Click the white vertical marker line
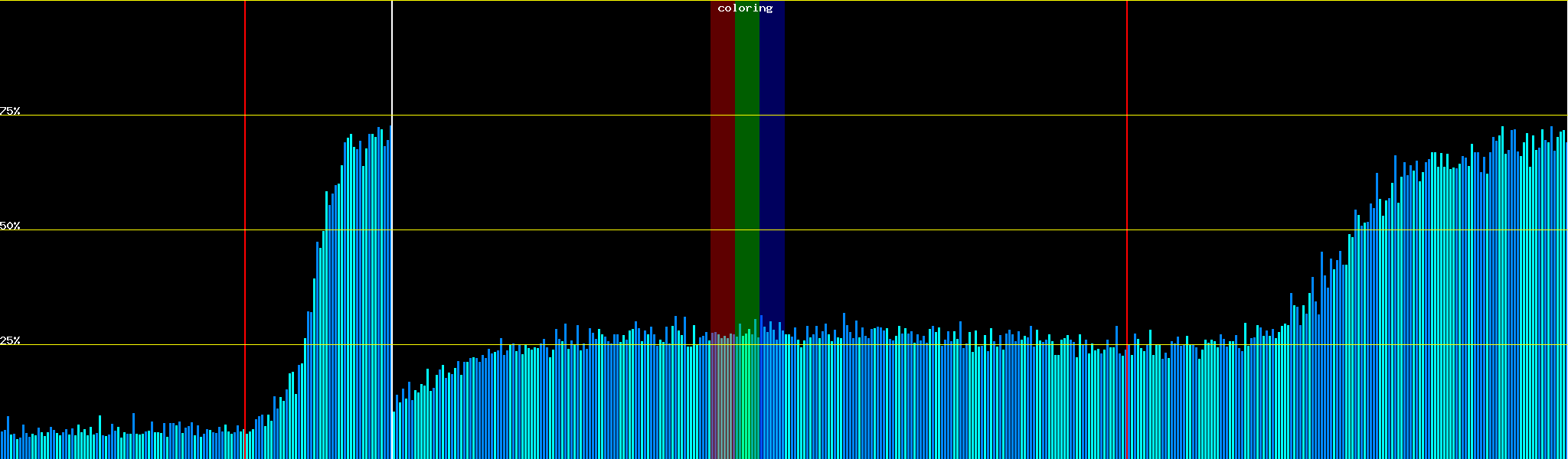Screen dimensions: 1568x459 point(392,61)
